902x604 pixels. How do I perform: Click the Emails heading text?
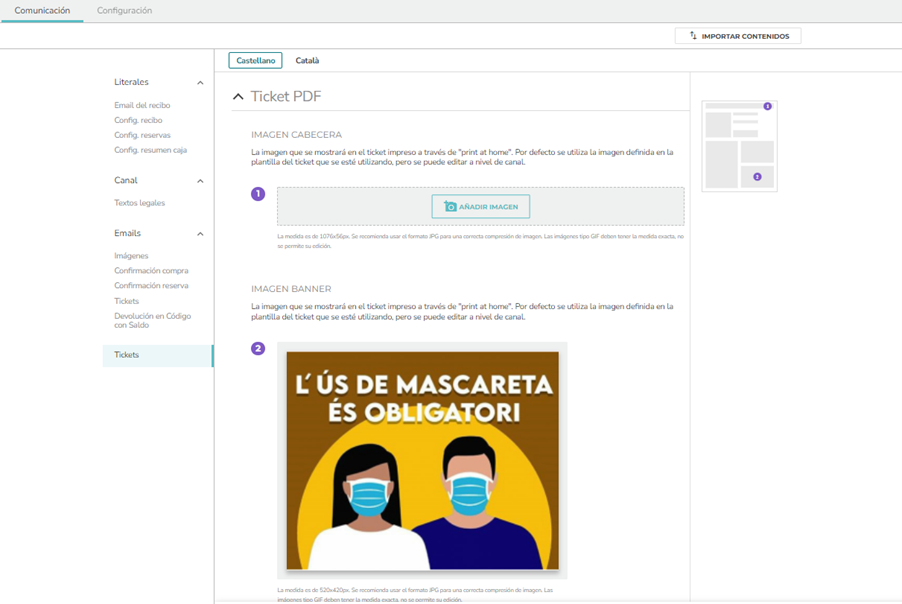coord(127,234)
